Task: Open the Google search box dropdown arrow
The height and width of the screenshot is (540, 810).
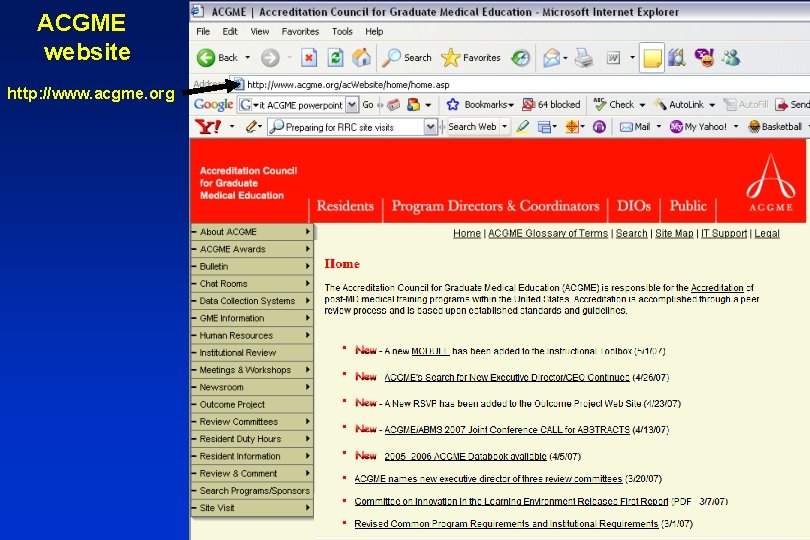Action: (352, 105)
